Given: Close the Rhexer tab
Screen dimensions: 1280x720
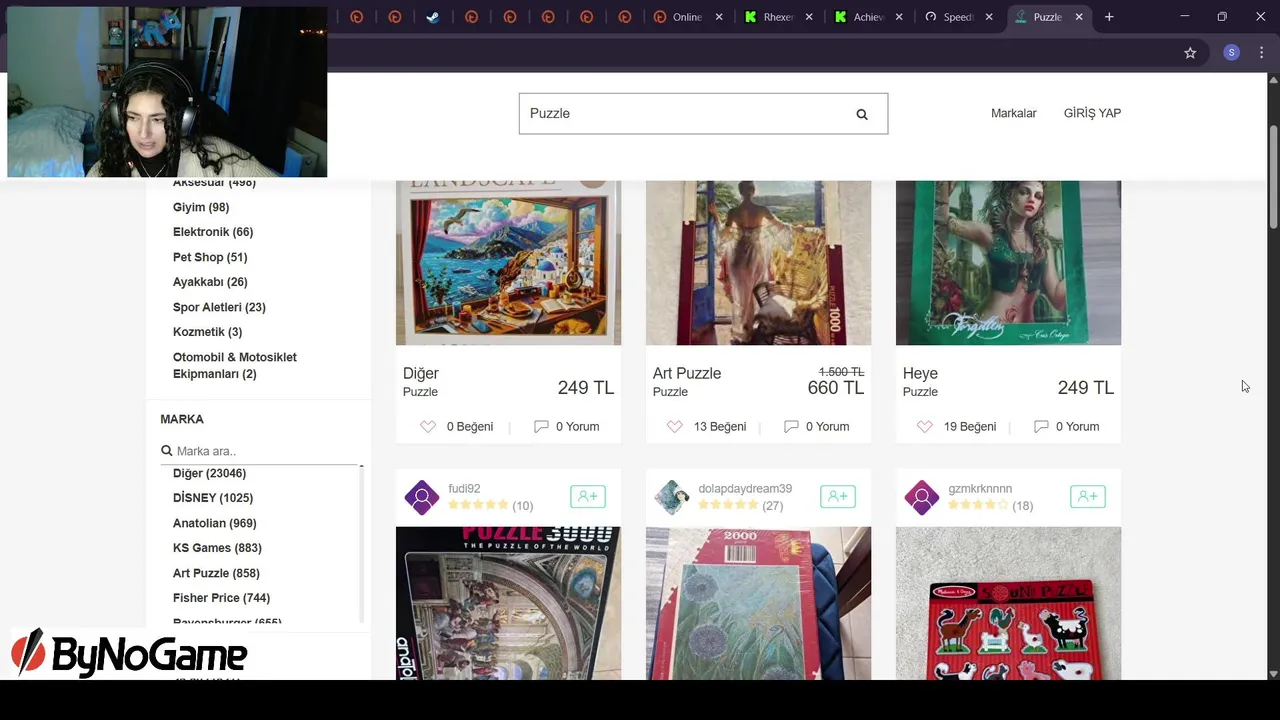Looking at the screenshot, I should tap(809, 17).
